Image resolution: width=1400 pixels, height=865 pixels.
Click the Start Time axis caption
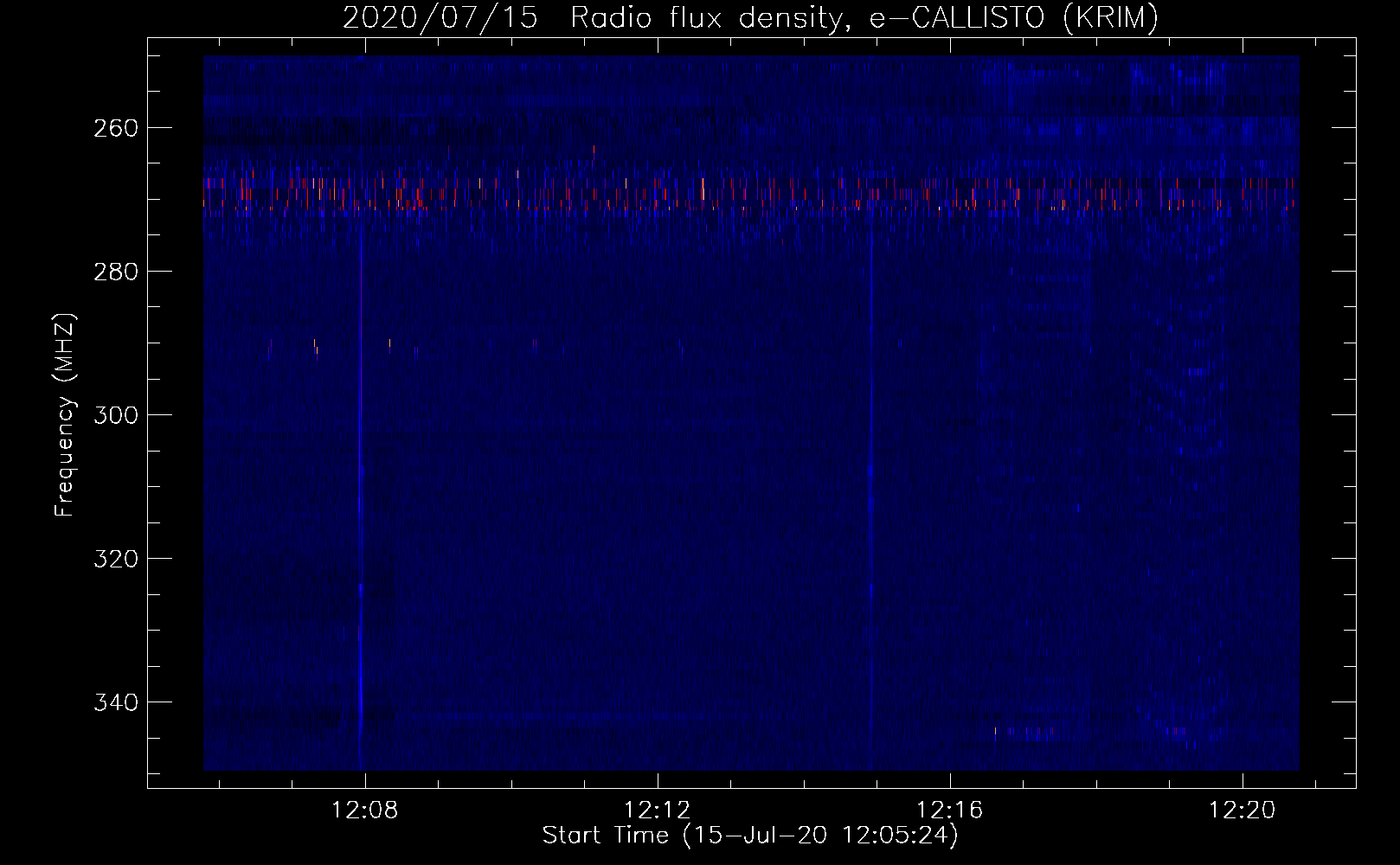tap(750, 836)
